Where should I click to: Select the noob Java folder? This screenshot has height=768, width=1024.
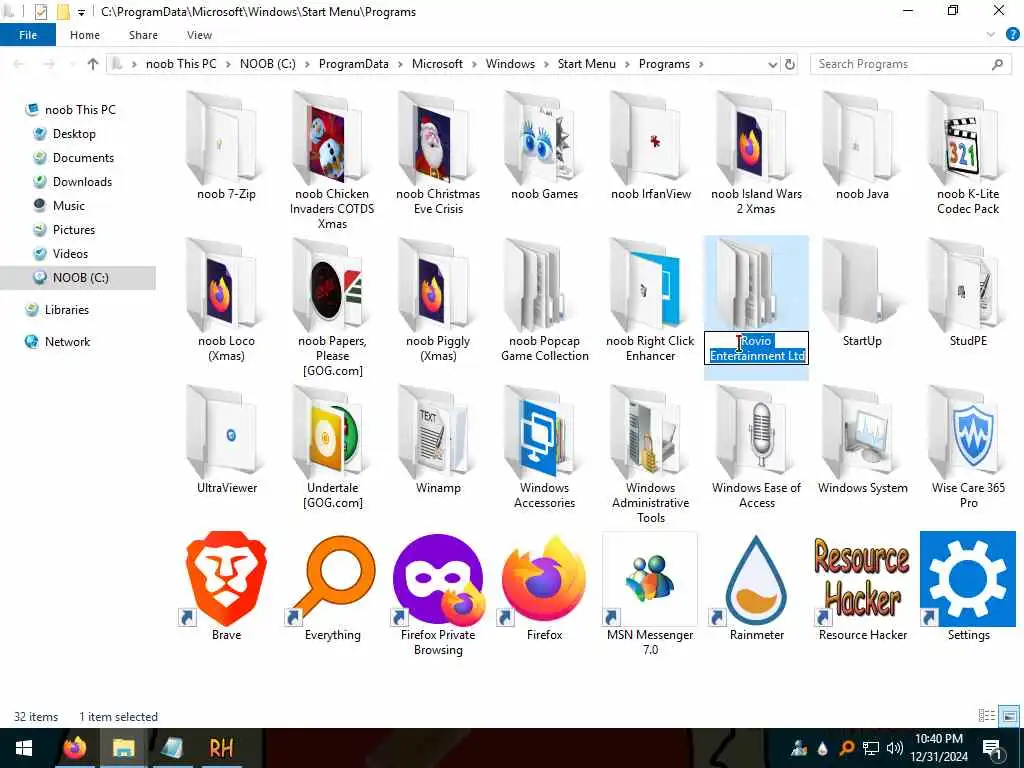coord(862,145)
